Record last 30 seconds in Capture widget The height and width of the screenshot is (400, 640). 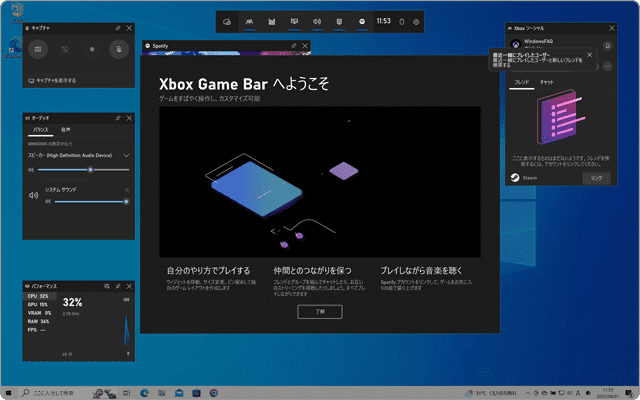[x=65, y=49]
